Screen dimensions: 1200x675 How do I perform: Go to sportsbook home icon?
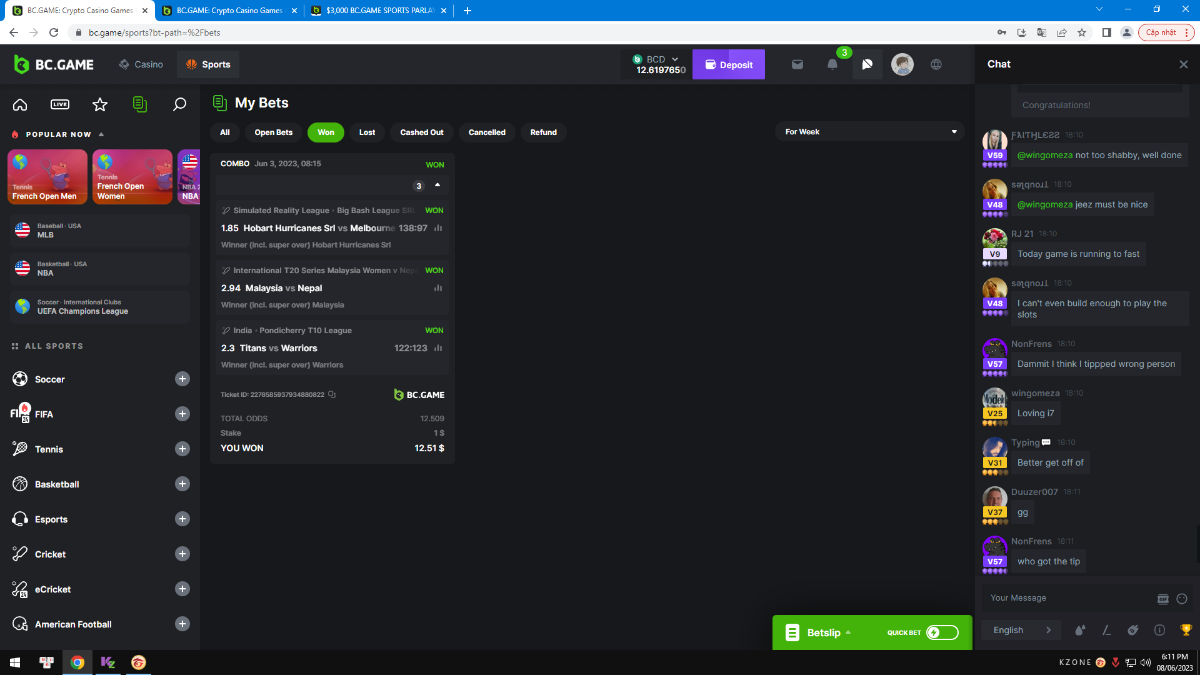tap(20, 104)
